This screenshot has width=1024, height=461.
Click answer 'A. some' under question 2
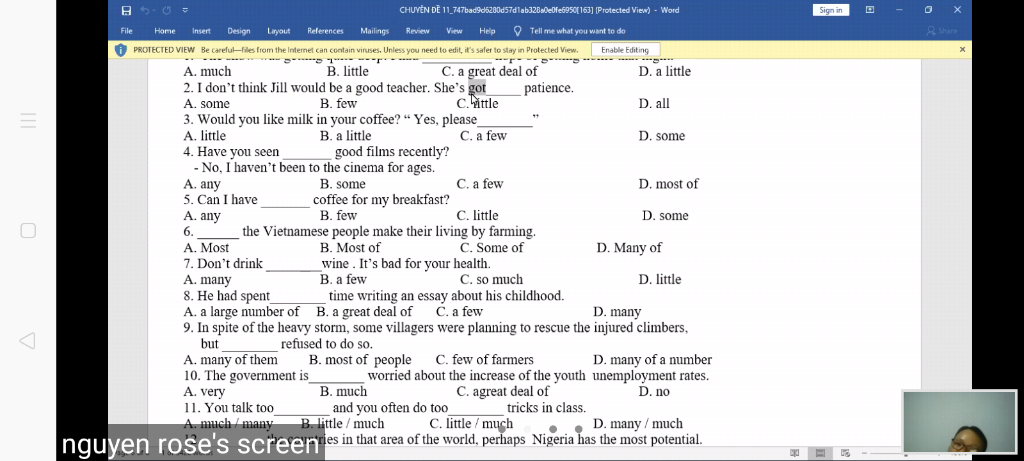pyautogui.click(x=206, y=103)
